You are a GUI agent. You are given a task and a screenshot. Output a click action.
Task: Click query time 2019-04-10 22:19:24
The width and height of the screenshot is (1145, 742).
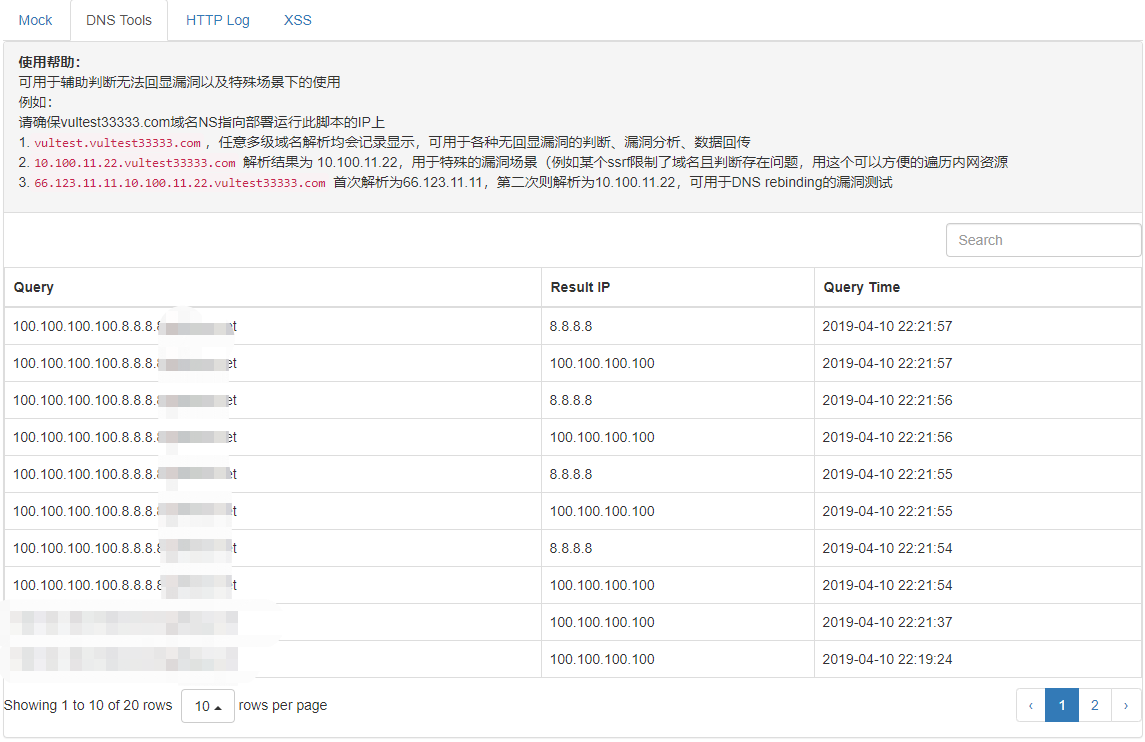click(887, 659)
